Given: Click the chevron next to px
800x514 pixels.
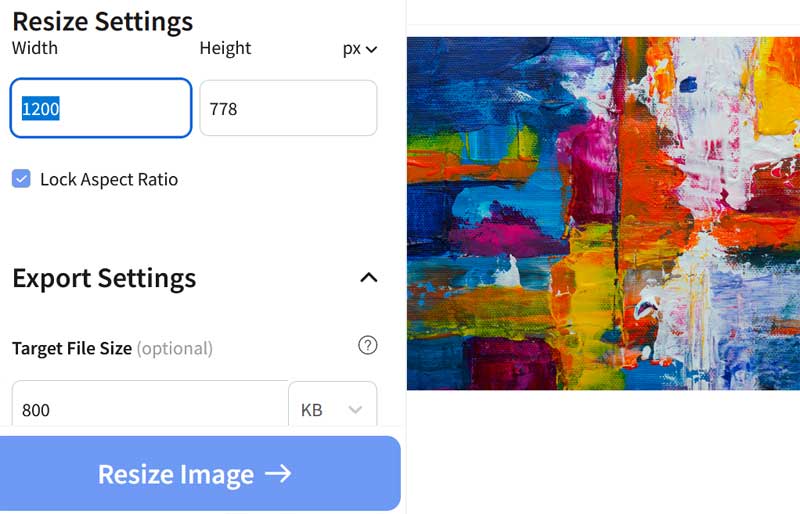Looking at the screenshot, I should pyautogui.click(x=372, y=49).
